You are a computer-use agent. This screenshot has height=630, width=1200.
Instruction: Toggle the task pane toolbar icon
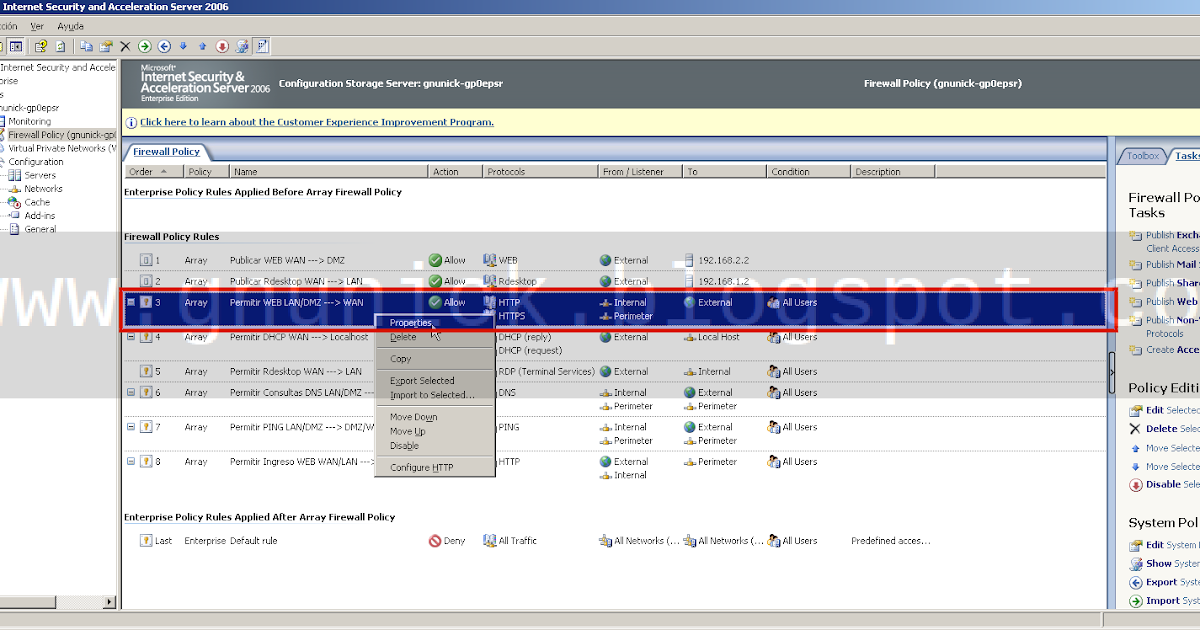(x=262, y=46)
